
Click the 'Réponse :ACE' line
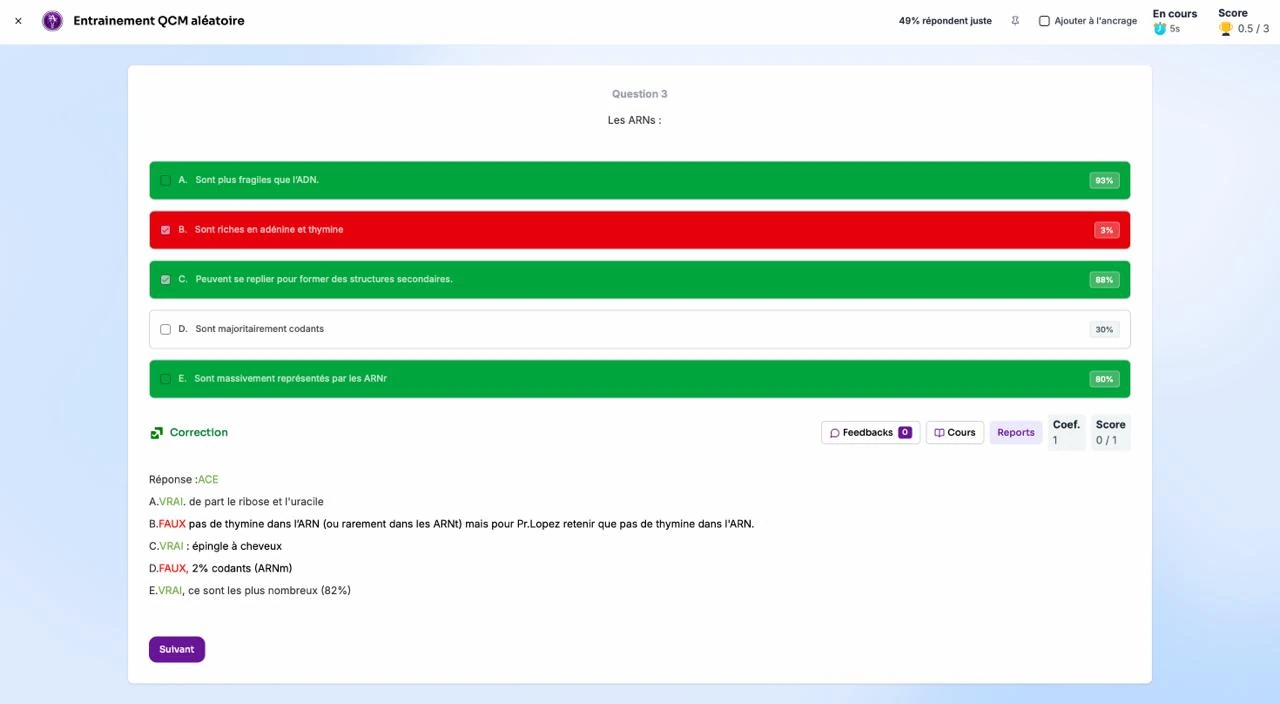183,480
